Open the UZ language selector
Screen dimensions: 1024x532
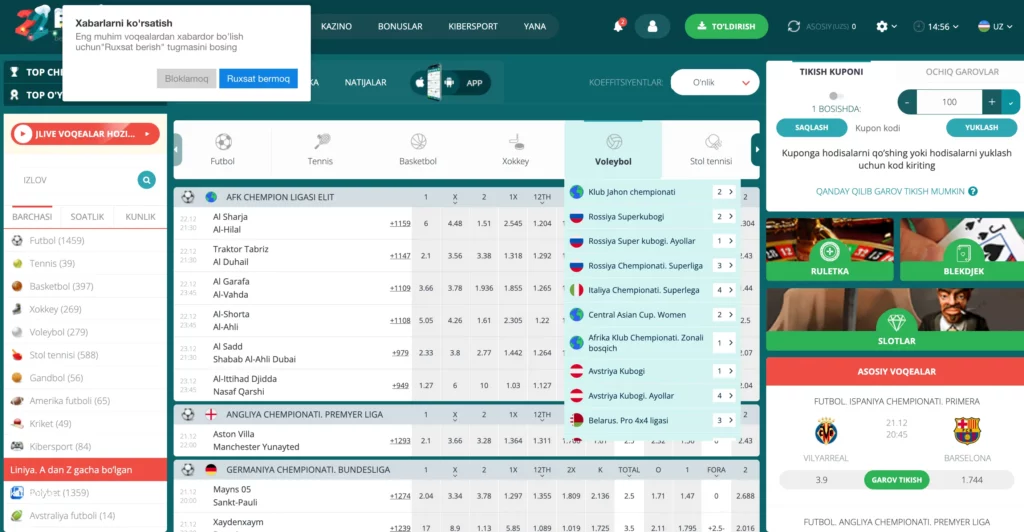pyautogui.click(x=995, y=26)
